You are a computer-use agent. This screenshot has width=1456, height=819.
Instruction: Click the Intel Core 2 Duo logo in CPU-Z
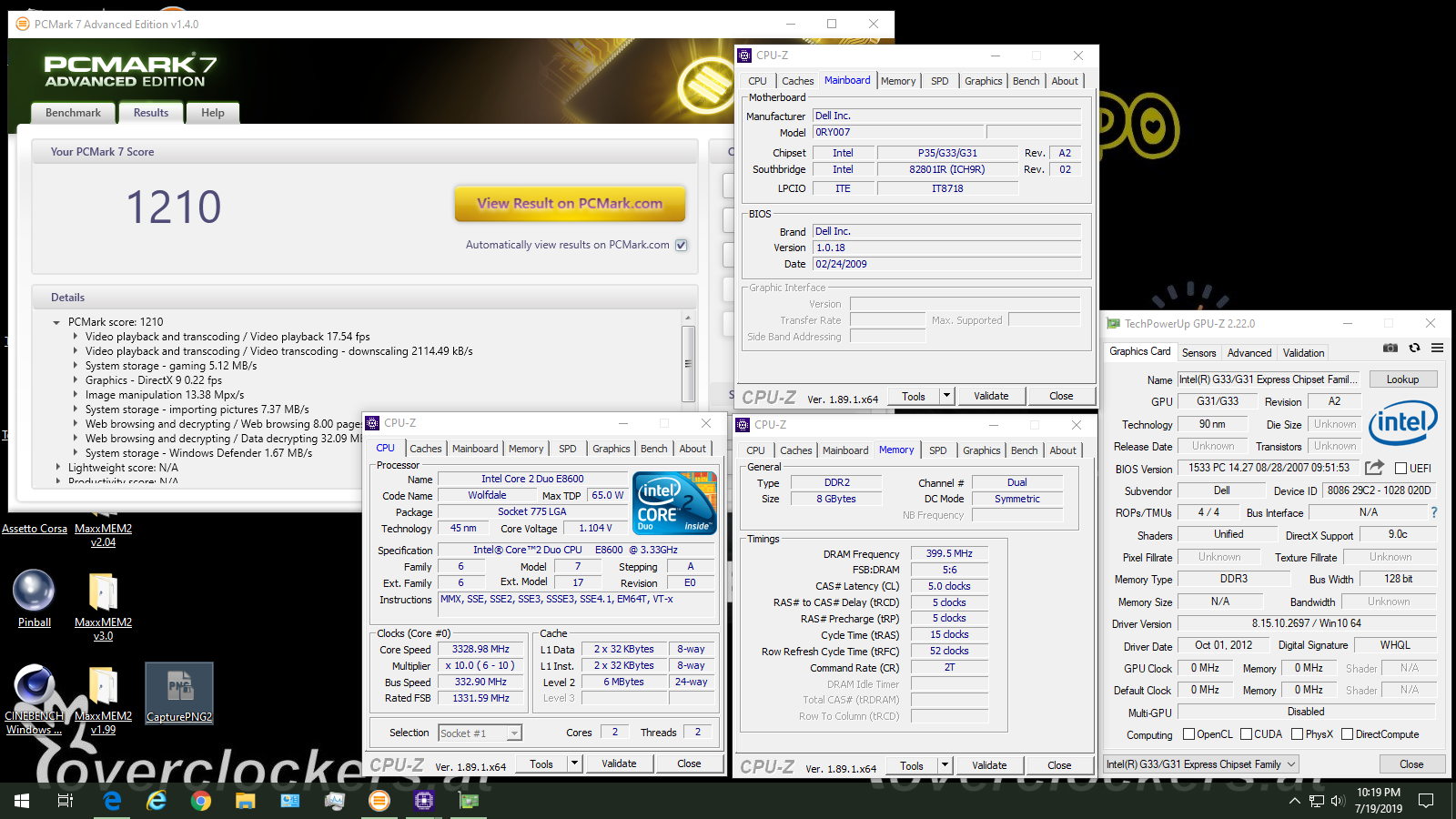[x=674, y=503]
